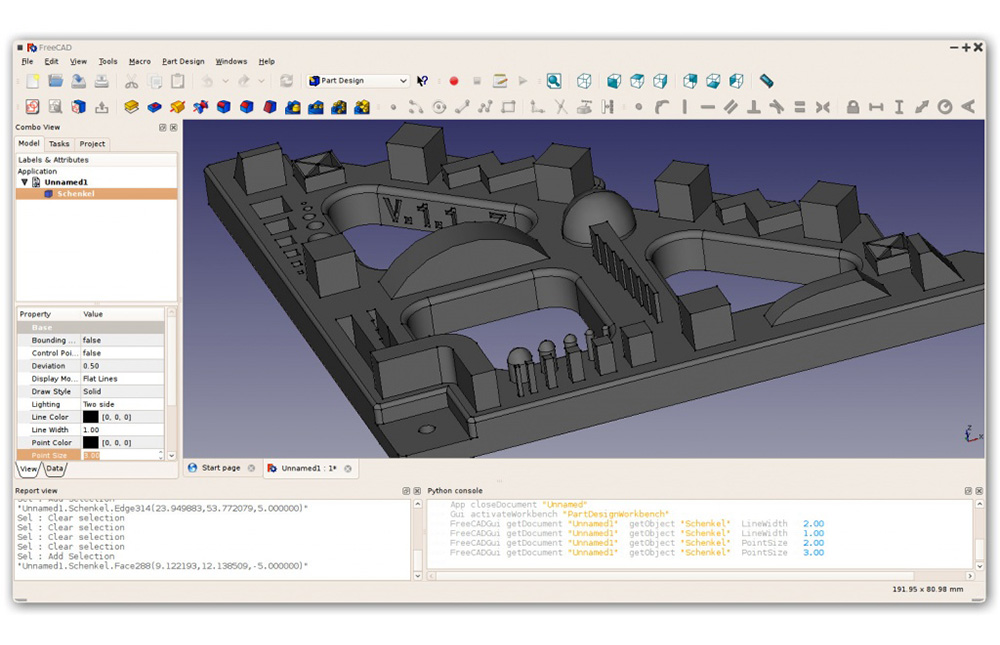Click the Line Color black swatch

[91, 417]
